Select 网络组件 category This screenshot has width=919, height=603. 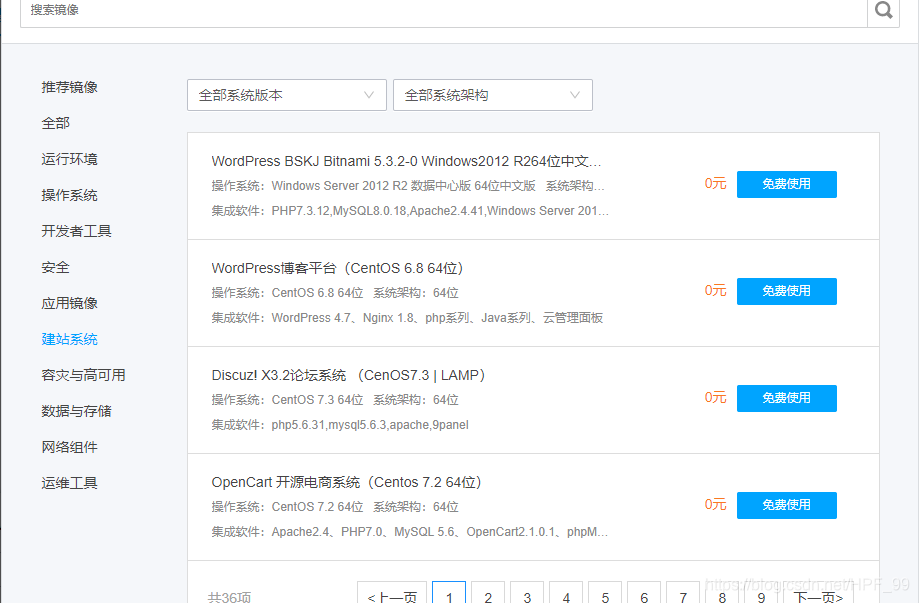coord(69,447)
